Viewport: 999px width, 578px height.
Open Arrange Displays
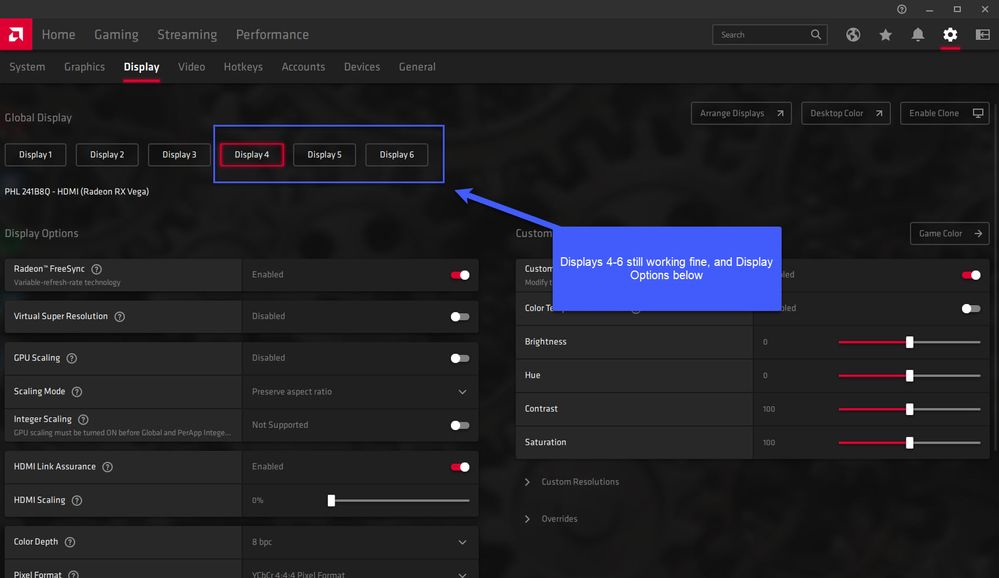coord(741,113)
